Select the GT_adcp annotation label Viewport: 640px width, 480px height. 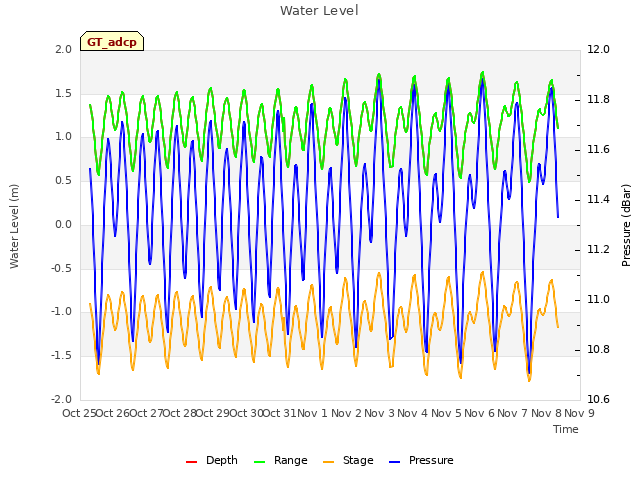tap(112, 42)
